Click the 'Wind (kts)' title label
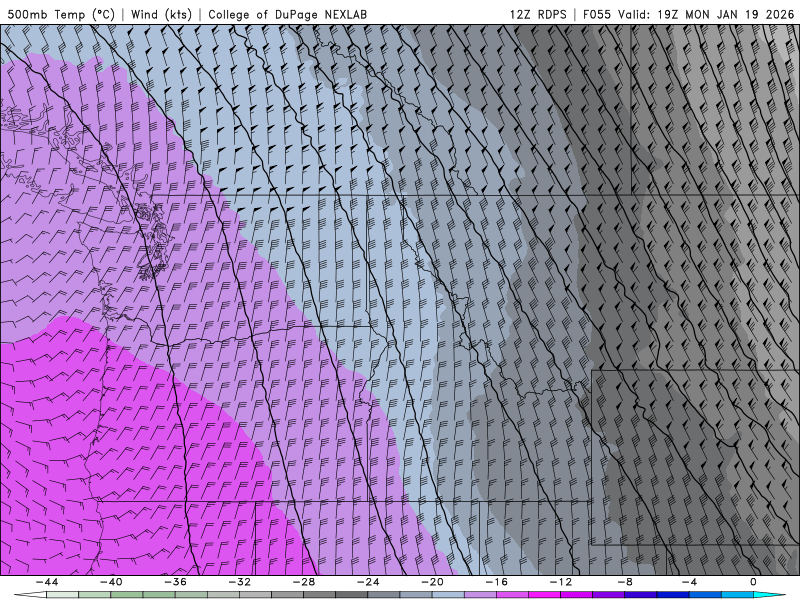The image size is (800, 600). pyautogui.click(x=161, y=14)
